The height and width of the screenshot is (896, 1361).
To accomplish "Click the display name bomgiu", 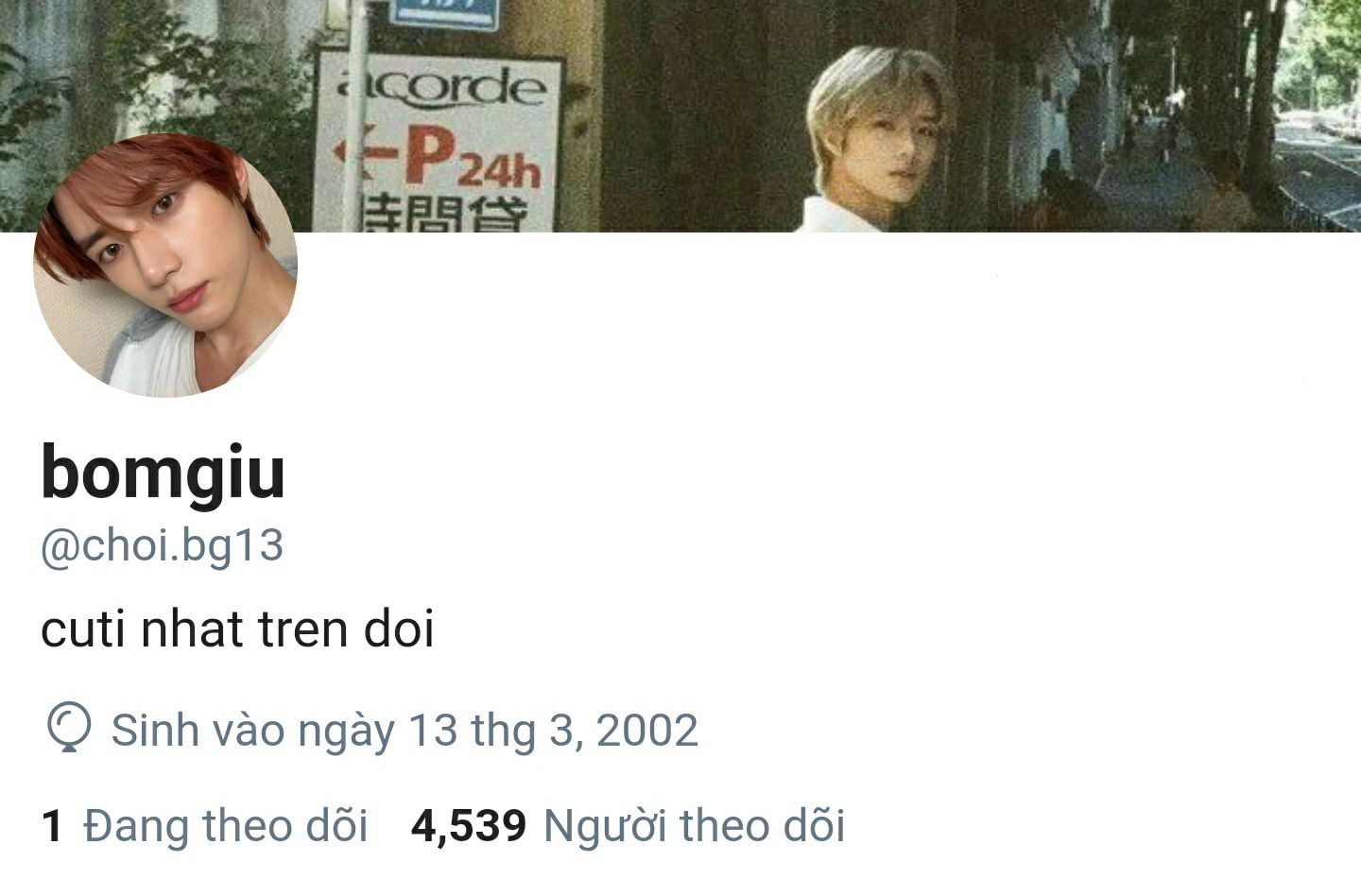I will (x=163, y=474).
